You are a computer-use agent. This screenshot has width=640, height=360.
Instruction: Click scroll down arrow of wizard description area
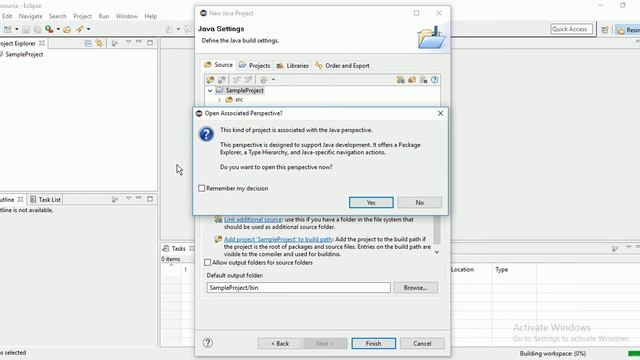437,252
